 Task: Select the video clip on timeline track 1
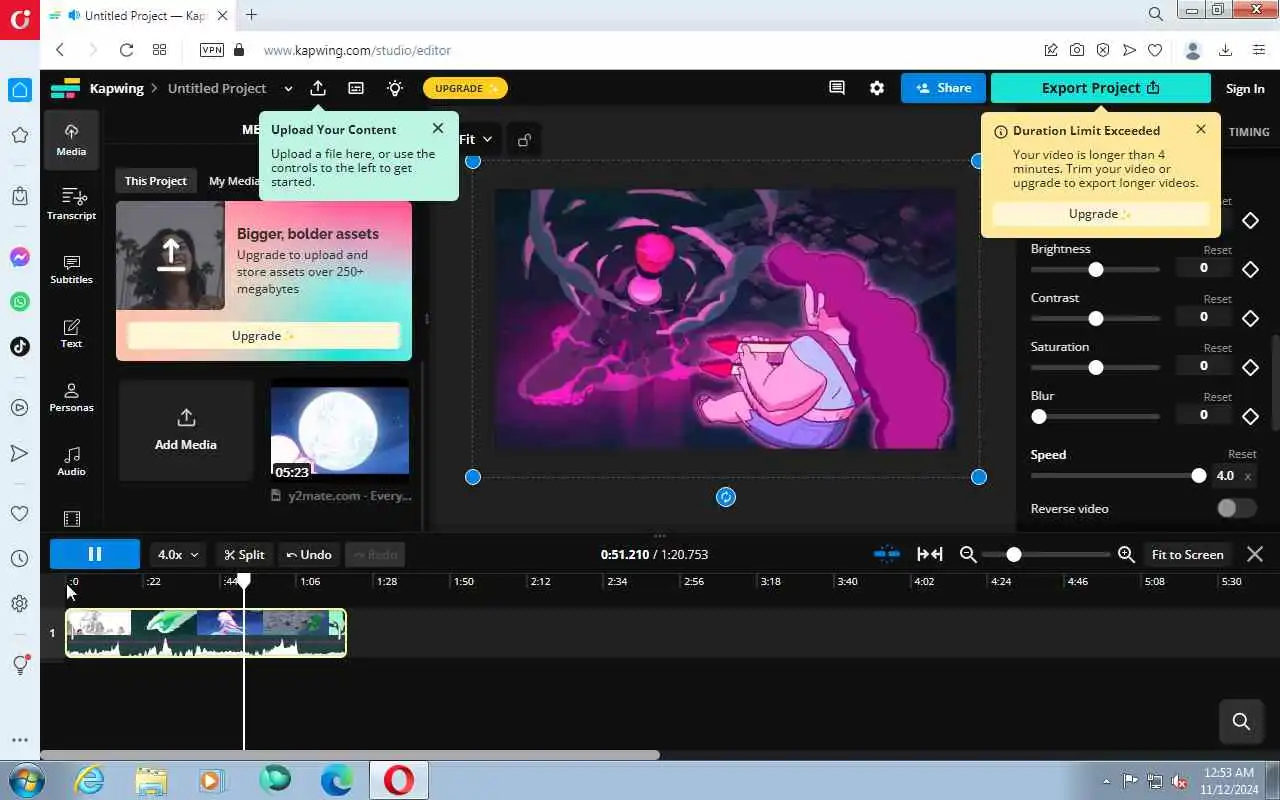(206, 633)
